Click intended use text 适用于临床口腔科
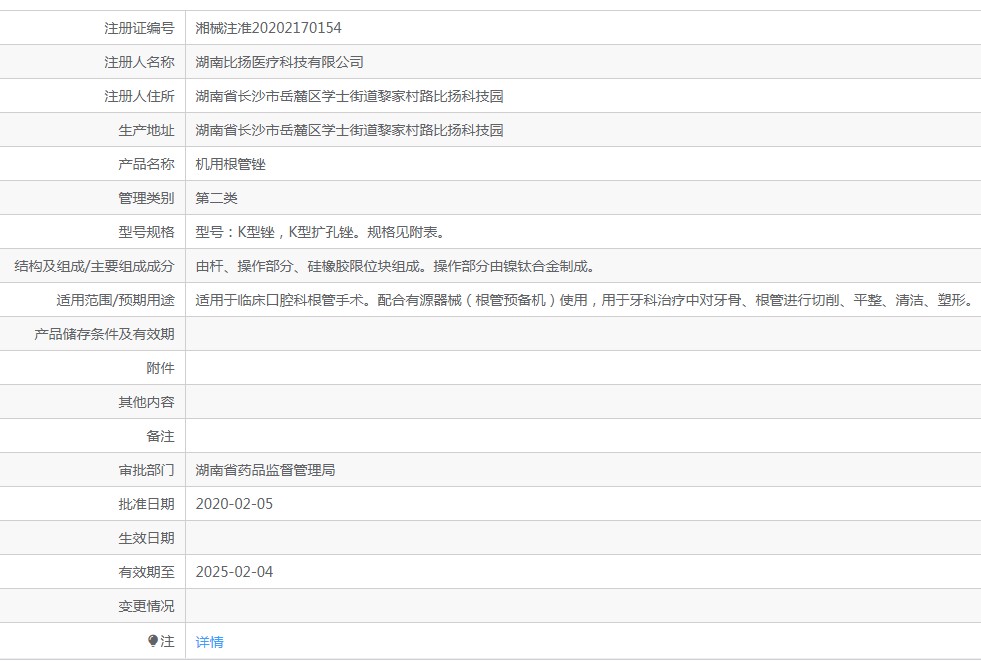Viewport: 981px width, 661px height. coord(252,300)
